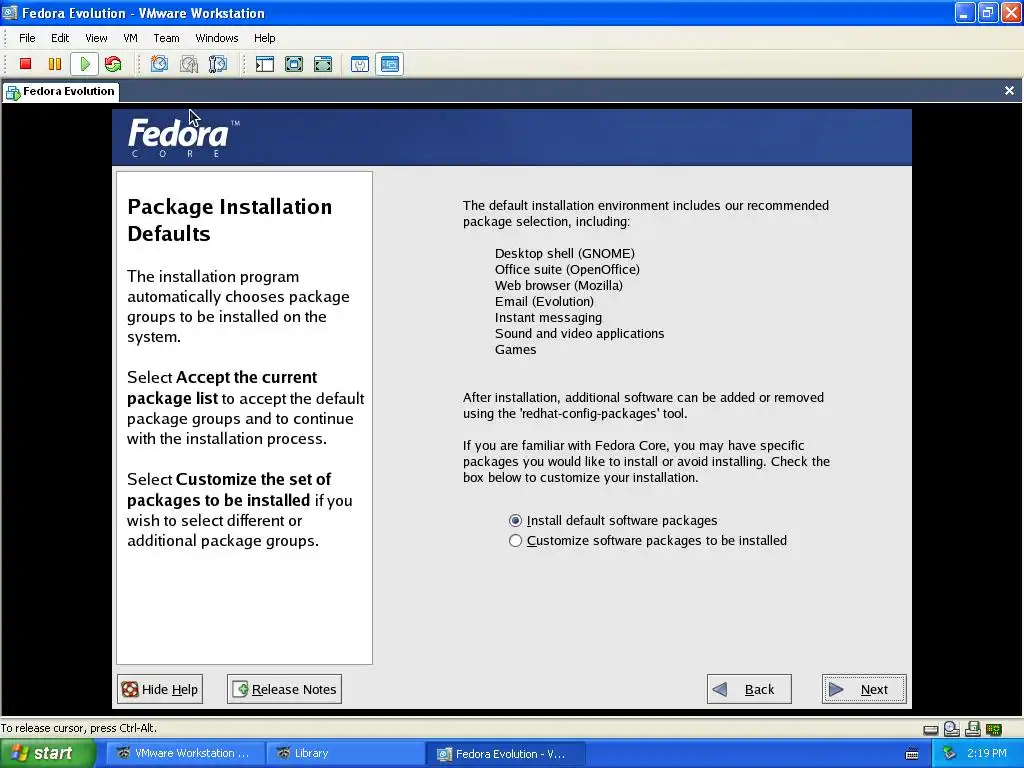Open the Windows start menu
This screenshot has width=1024, height=768.
47,754
